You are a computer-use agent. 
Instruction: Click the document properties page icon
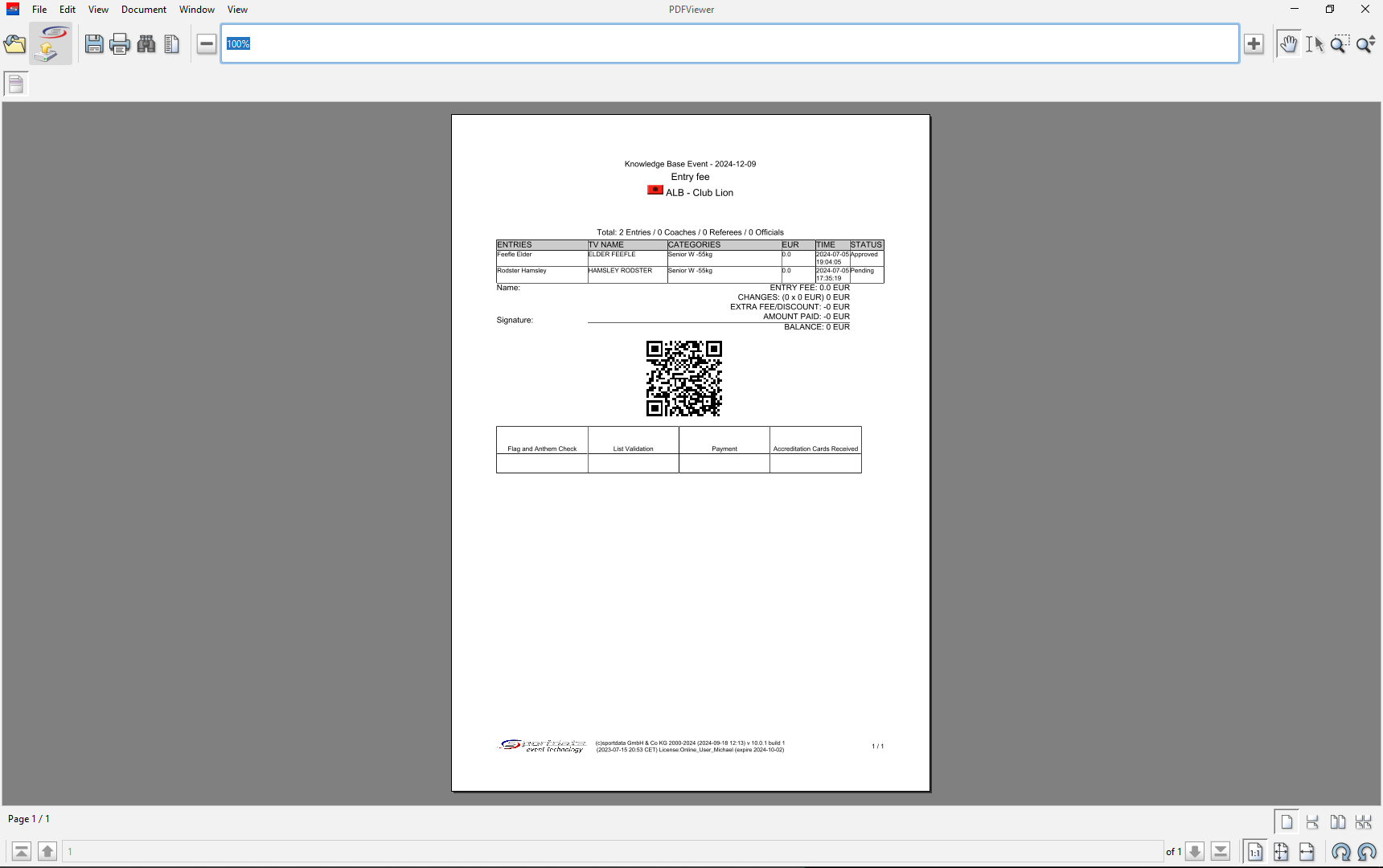[171, 44]
